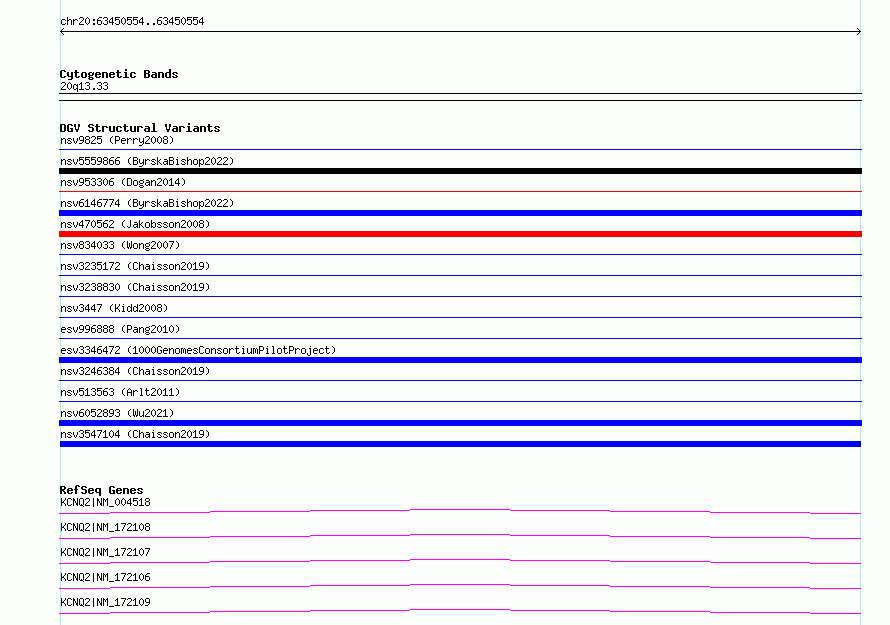Image resolution: width=890 pixels, height=625 pixels.
Task: Open variant nsv5559866 (ByrskaBishop2022)
Action: click(147, 161)
